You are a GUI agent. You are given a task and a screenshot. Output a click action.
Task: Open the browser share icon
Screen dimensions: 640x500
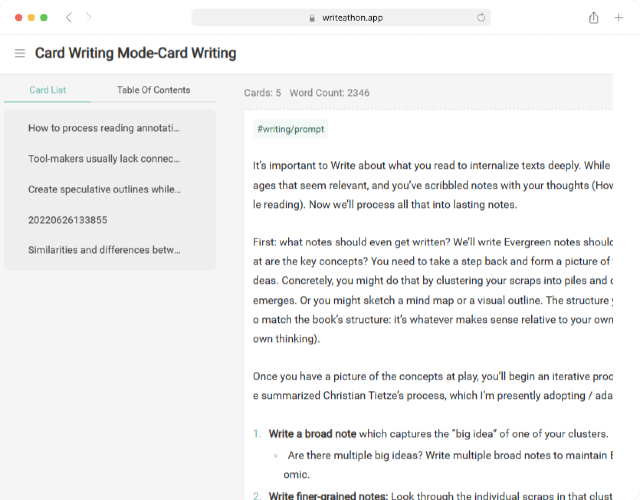593,18
